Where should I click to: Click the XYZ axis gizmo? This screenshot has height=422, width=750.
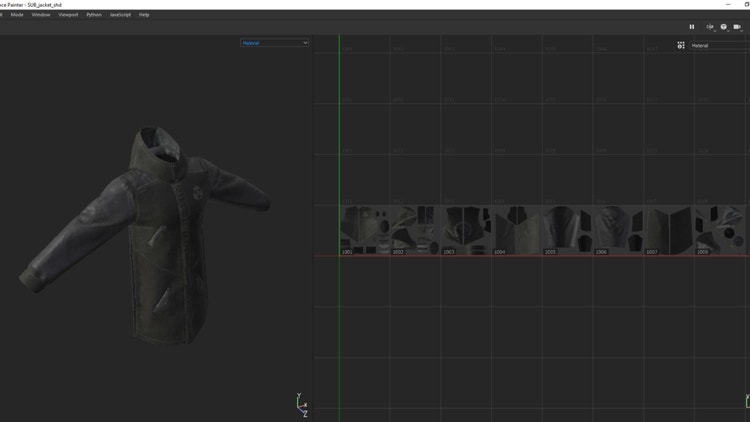point(301,405)
